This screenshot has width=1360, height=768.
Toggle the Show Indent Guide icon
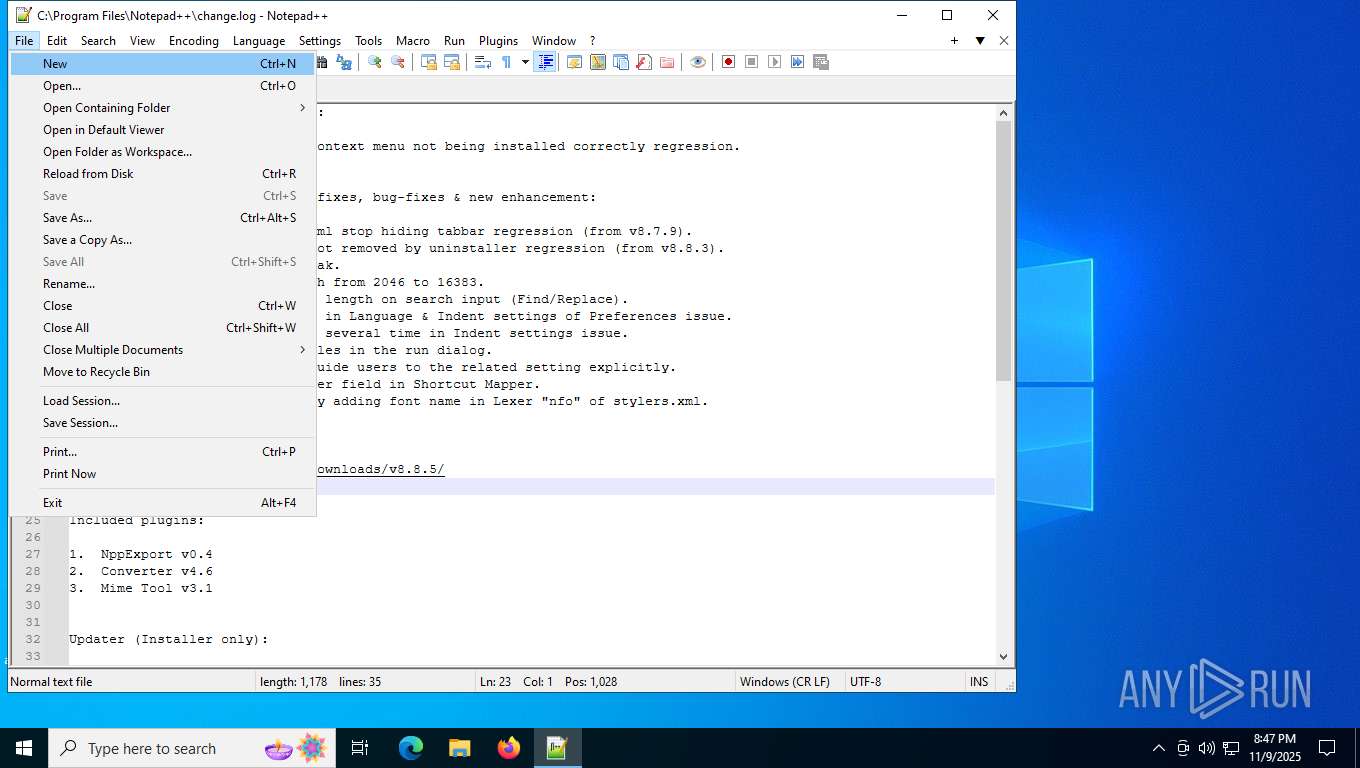545,62
